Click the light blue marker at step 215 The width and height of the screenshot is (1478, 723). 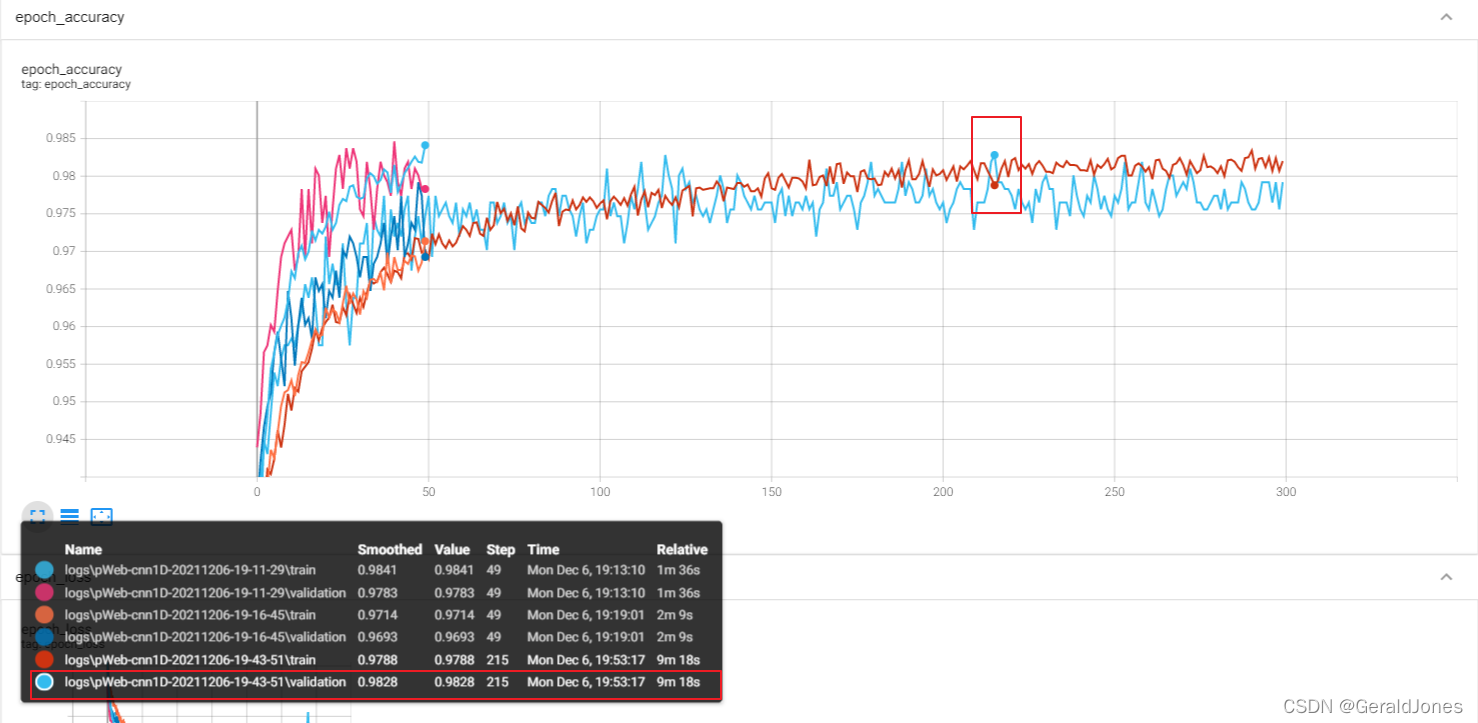click(994, 155)
